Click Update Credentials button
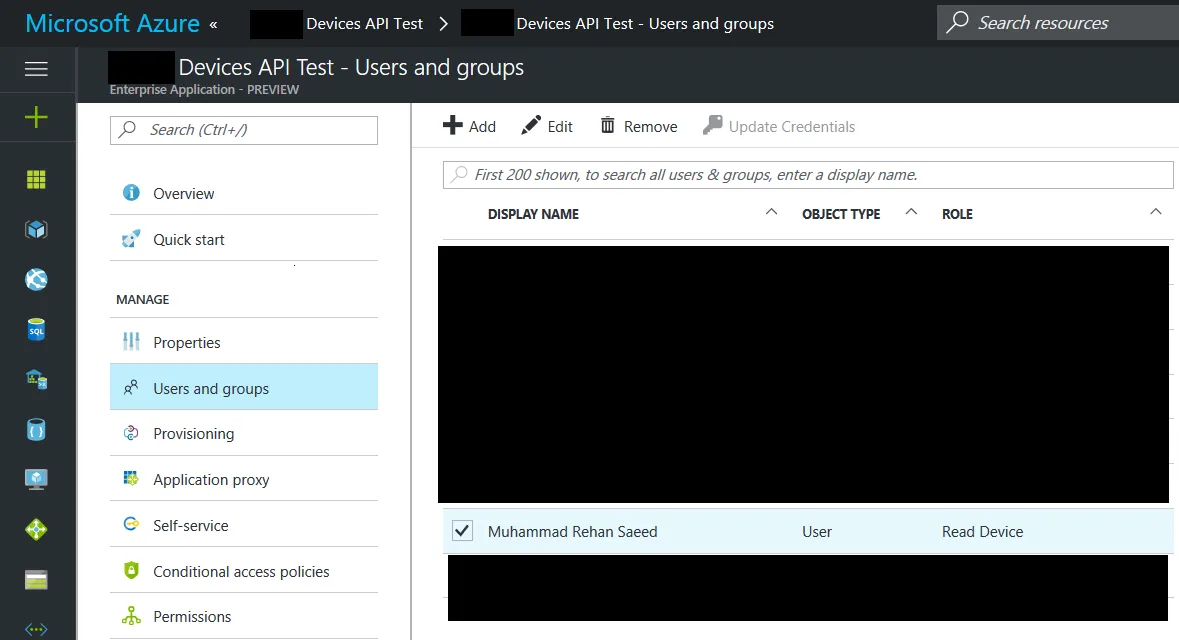Viewport: 1179px width, 640px height. point(779,126)
